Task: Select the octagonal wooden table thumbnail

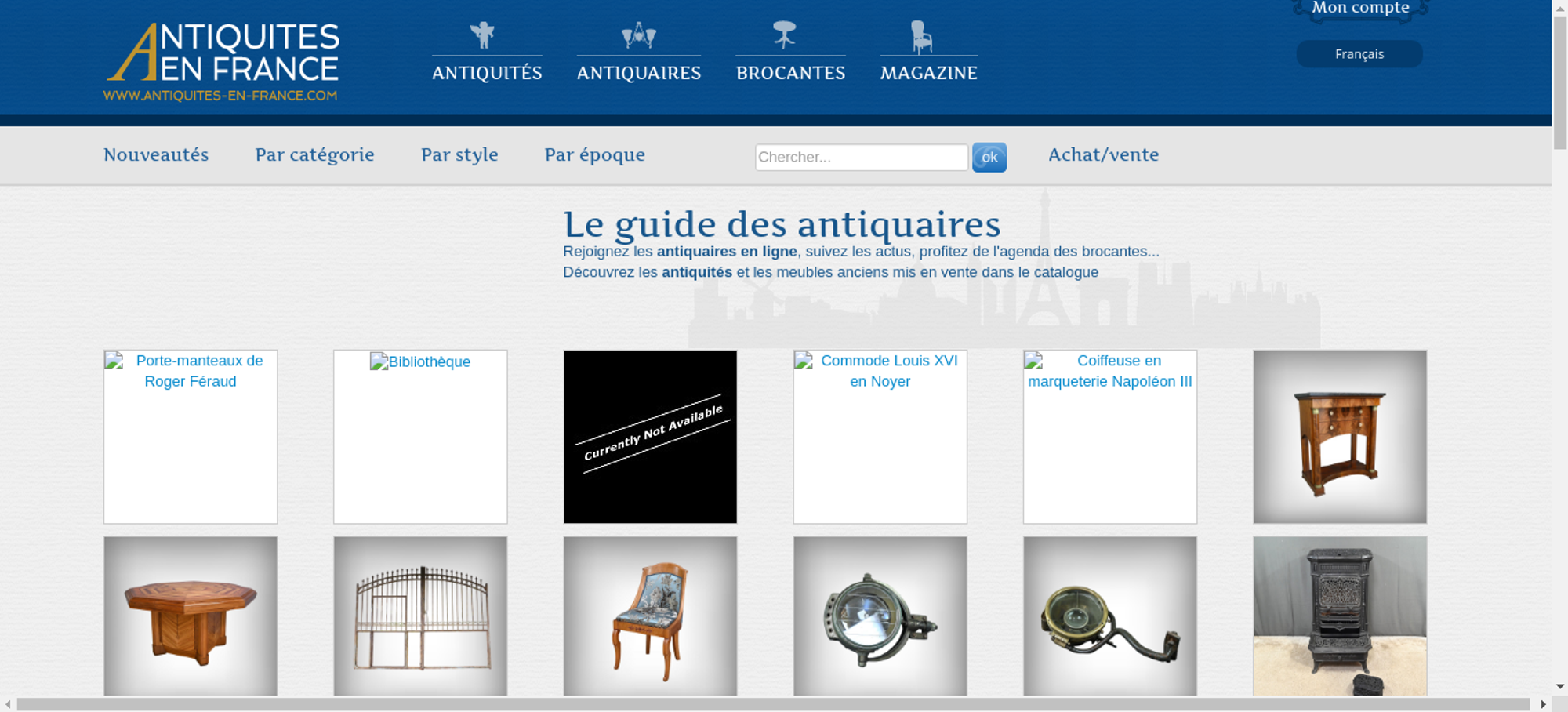Action: [191, 616]
